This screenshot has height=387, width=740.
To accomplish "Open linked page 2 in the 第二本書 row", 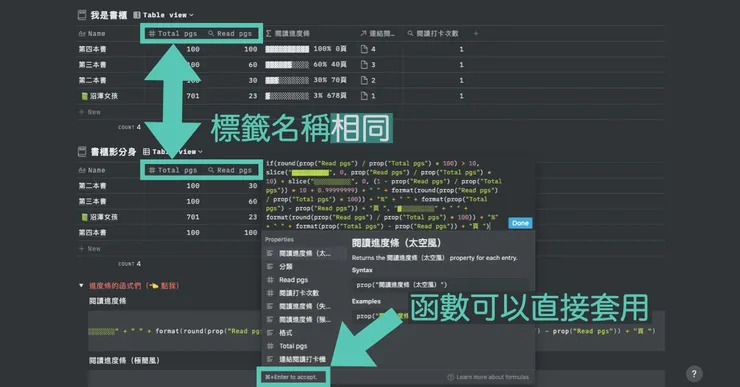I will point(368,80).
